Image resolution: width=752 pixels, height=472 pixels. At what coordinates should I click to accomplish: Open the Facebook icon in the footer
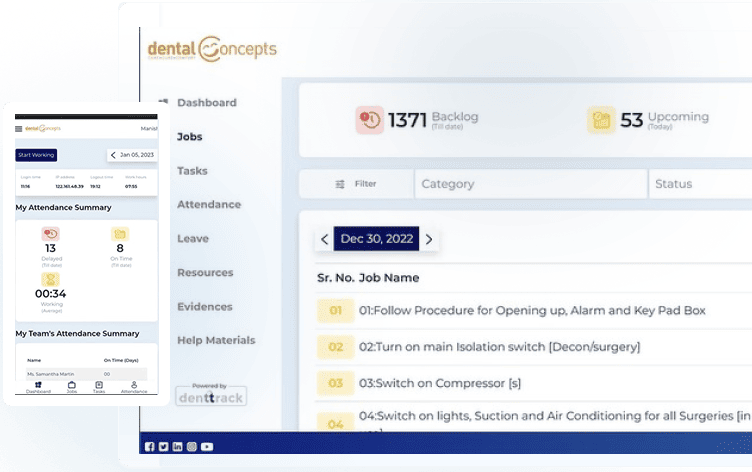[150, 446]
